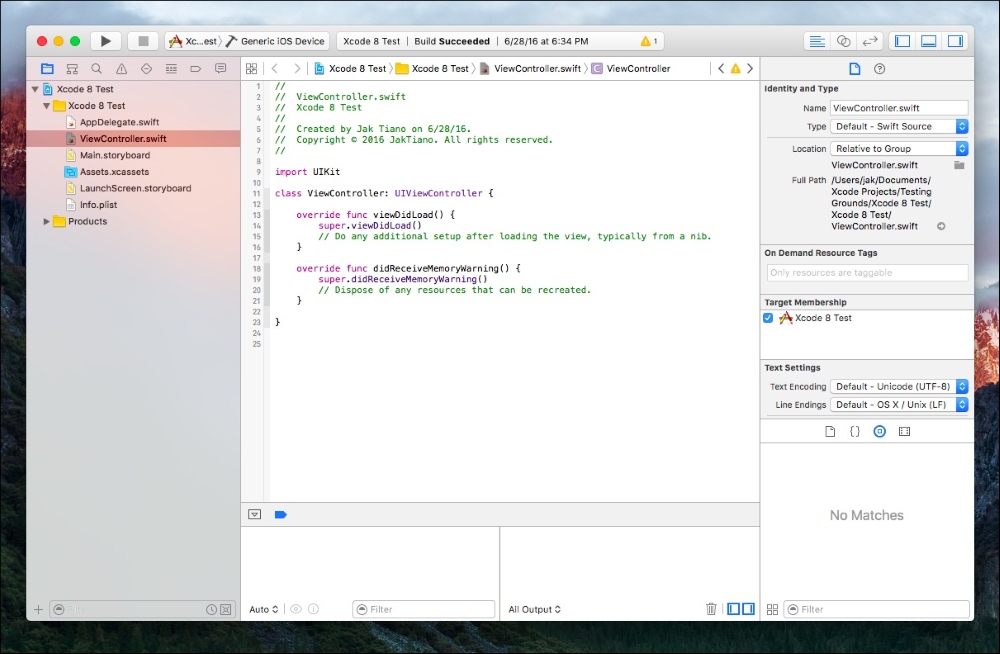Go forward in editor history

[297, 68]
